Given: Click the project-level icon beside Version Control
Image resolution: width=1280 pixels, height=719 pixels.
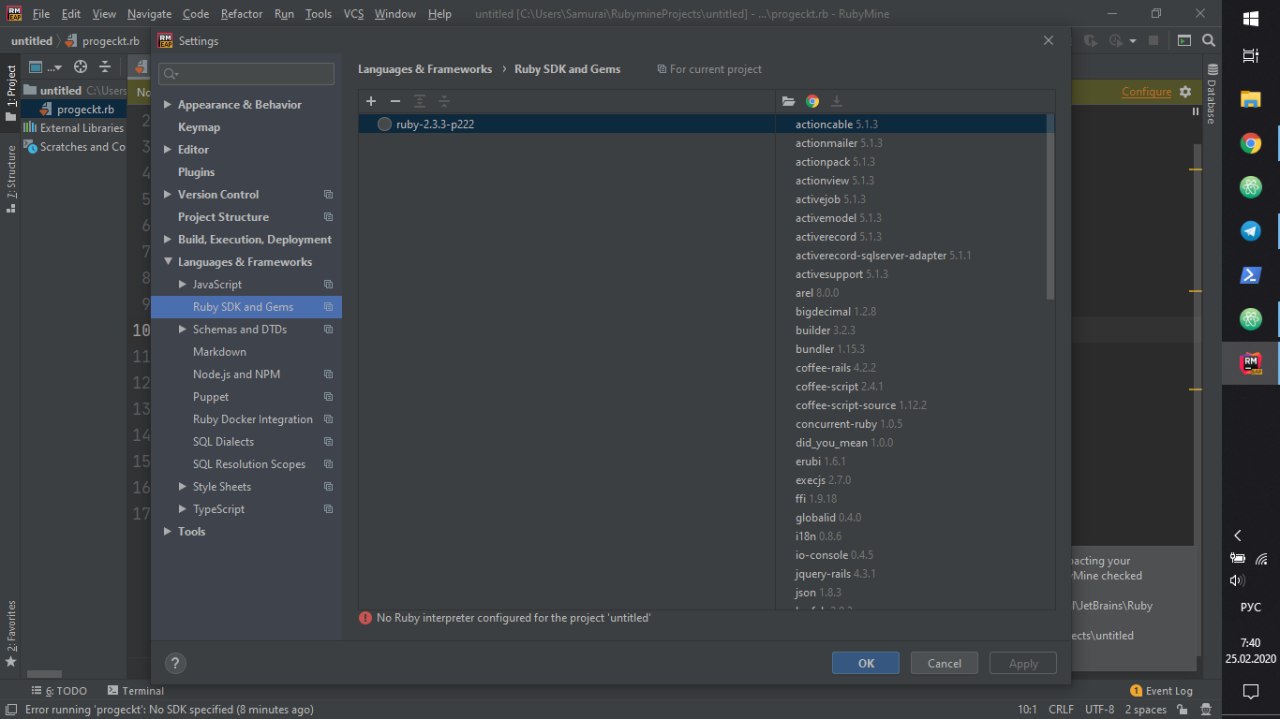Looking at the screenshot, I should pos(328,195).
